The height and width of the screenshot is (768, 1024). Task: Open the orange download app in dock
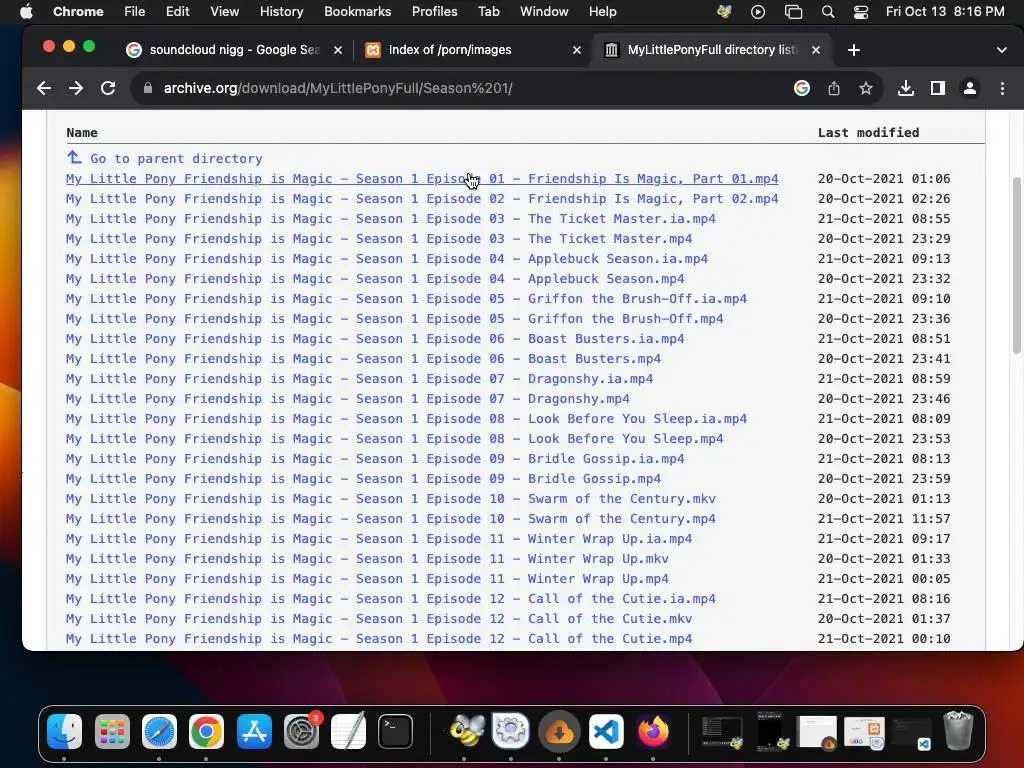click(559, 731)
